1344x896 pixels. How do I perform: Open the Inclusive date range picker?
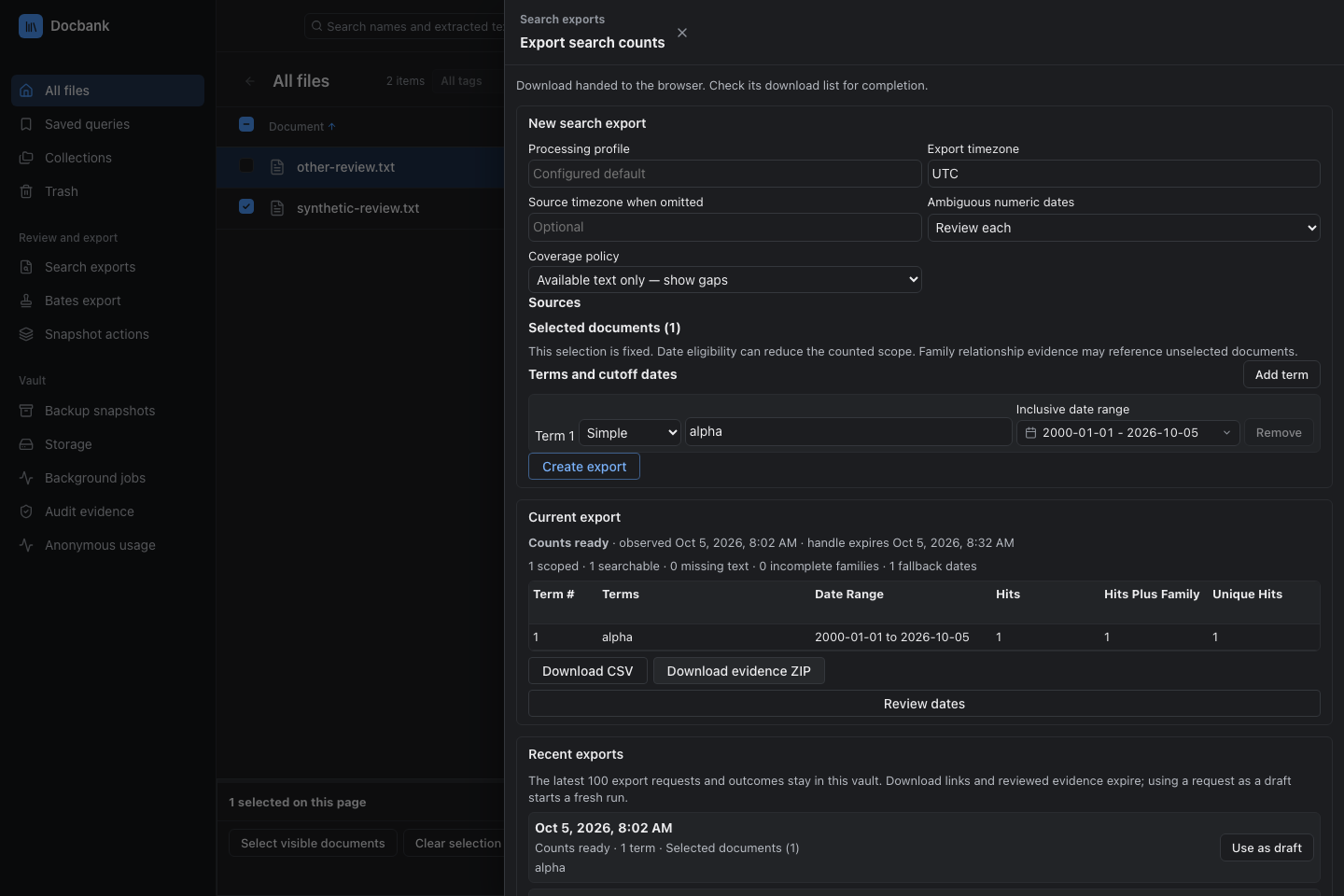1127,433
